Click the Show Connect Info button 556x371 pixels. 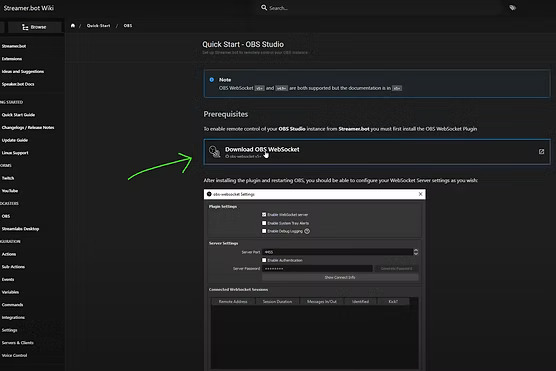pyautogui.click(x=340, y=277)
